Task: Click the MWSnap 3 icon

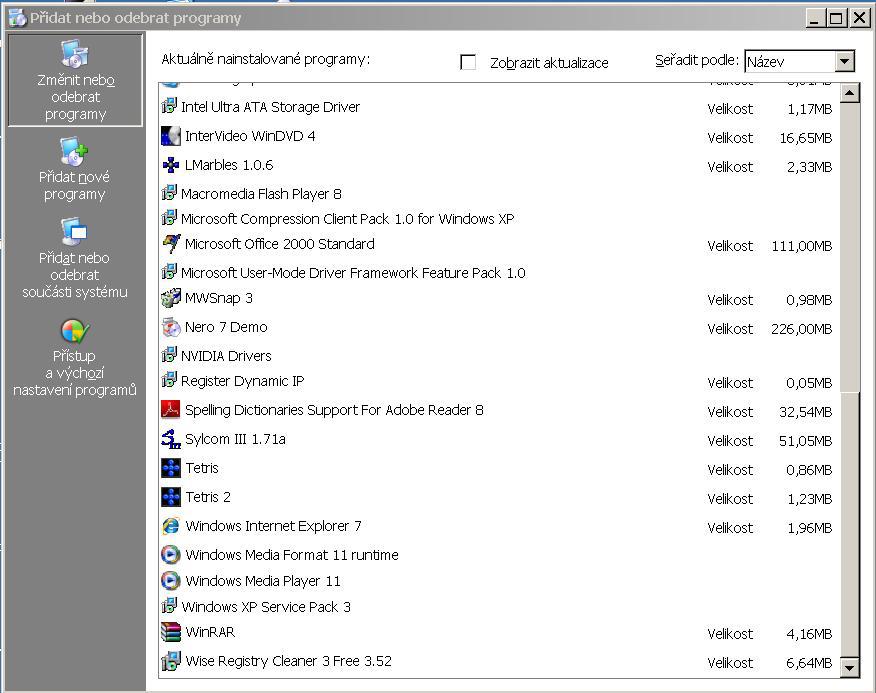Action: point(170,298)
